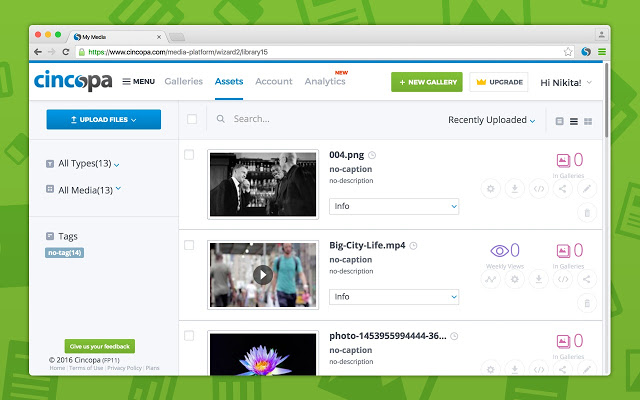
Task: Reload the page in browser
Action: click(66, 52)
